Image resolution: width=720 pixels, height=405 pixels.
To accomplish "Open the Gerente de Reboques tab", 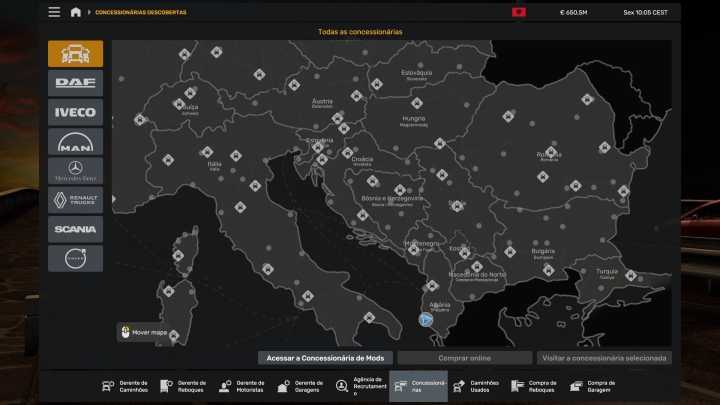I will point(183,387).
